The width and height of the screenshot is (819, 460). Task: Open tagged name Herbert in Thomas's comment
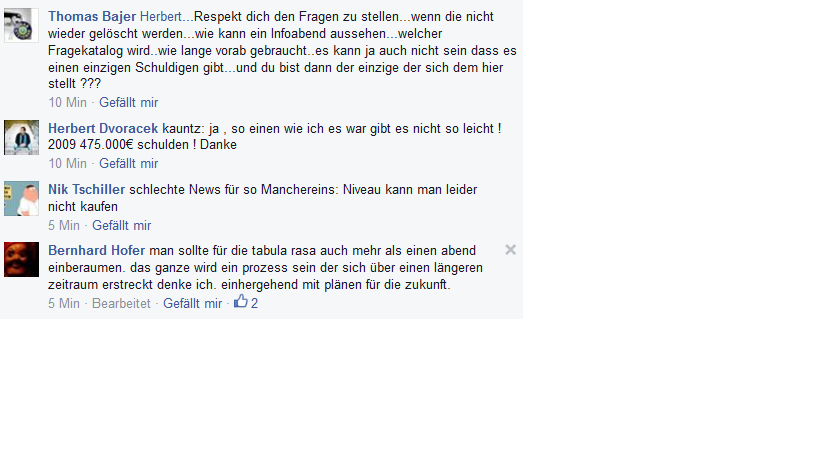[160, 17]
